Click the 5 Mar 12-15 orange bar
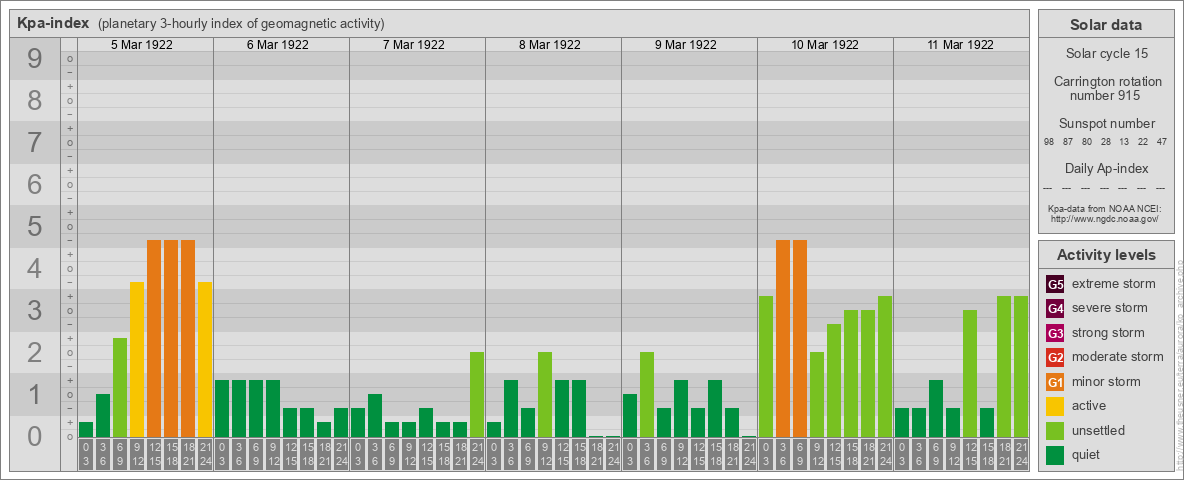Viewport: 1184px width, 480px height. click(x=154, y=338)
